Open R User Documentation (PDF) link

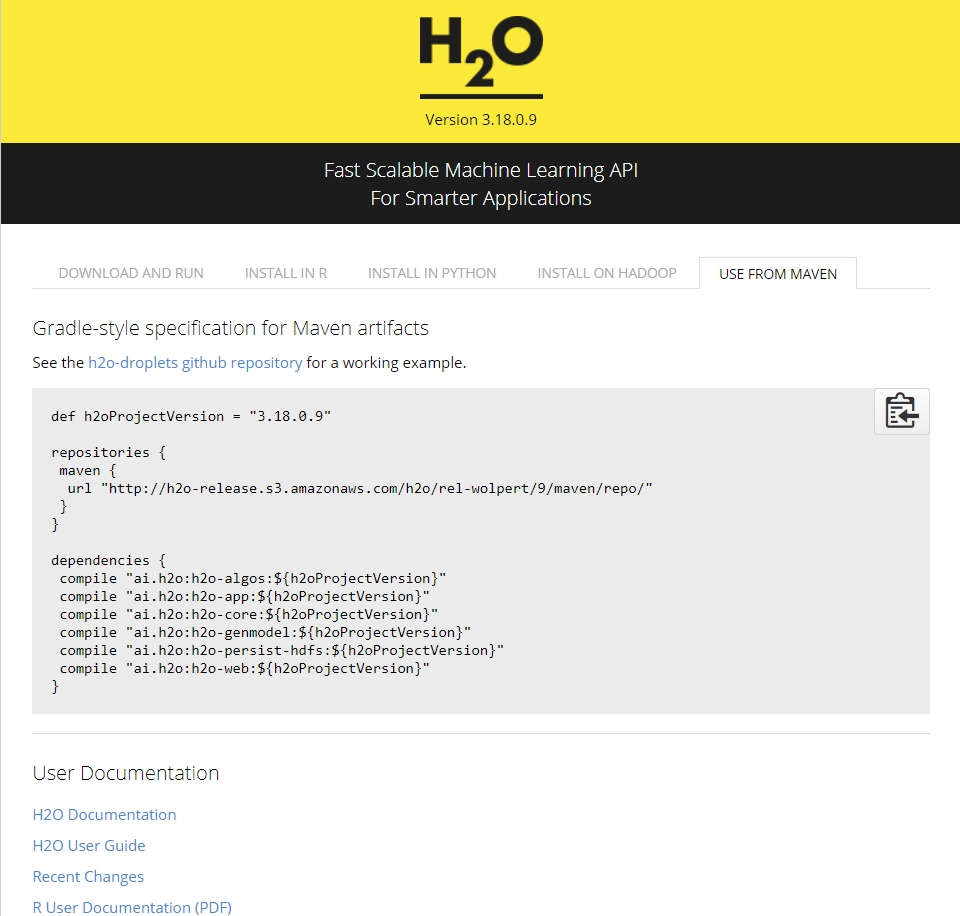pos(132,907)
